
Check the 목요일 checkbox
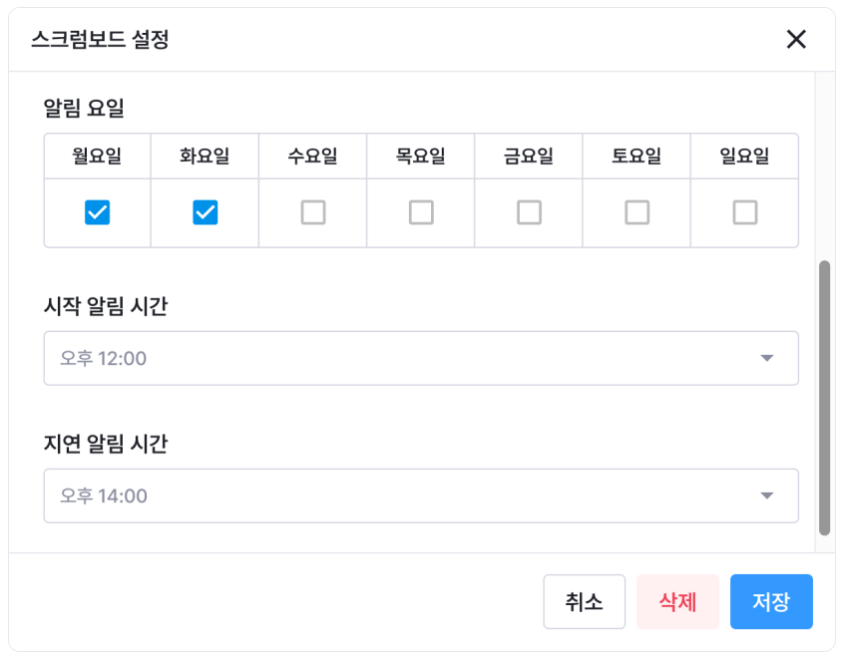(x=421, y=212)
